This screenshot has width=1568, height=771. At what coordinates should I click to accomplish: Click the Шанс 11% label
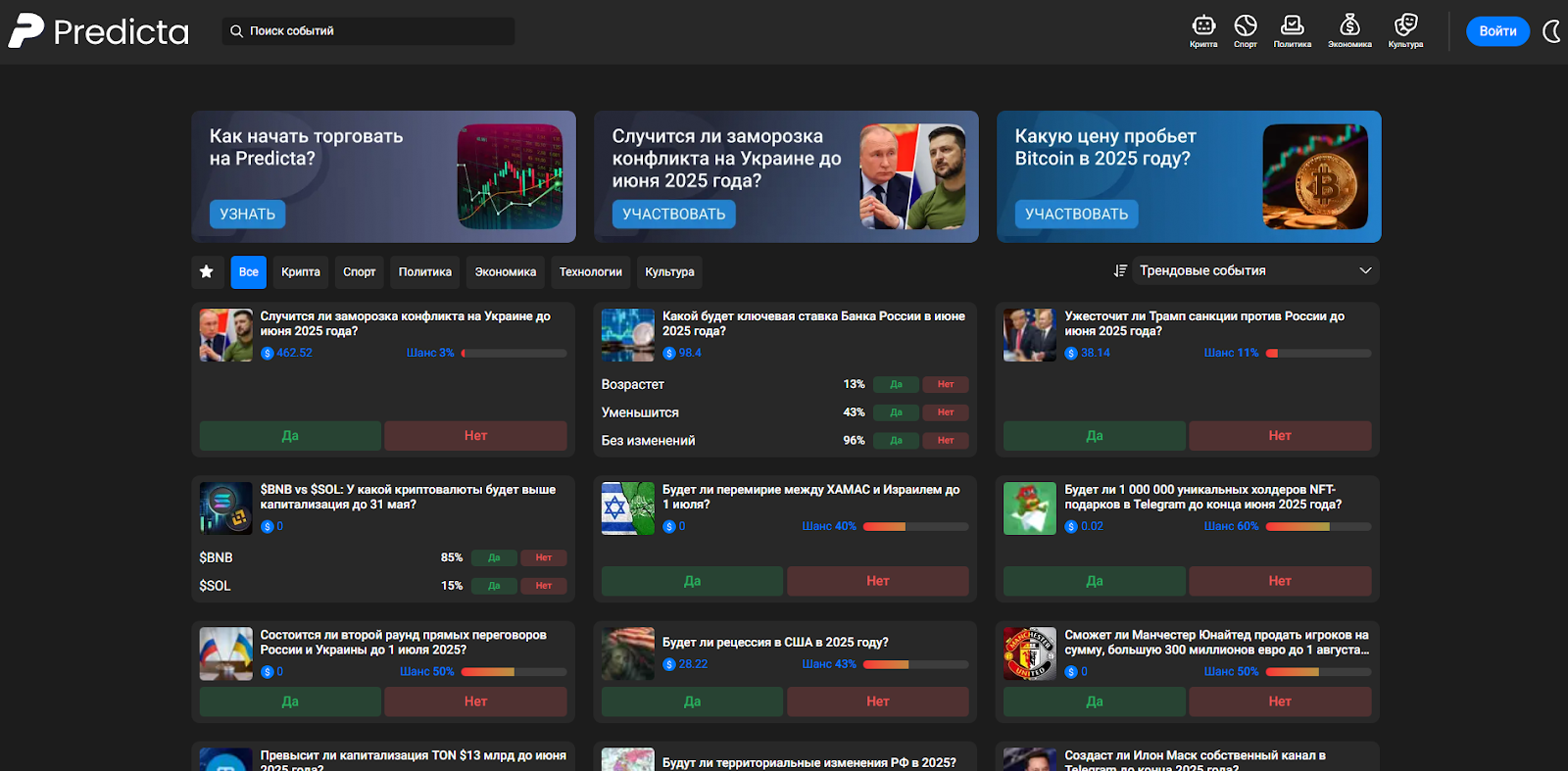[1231, 353]
